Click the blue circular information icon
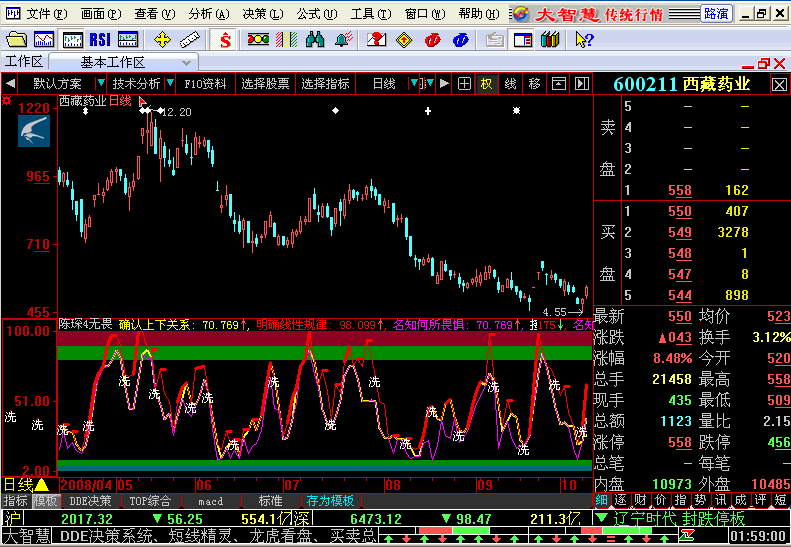 click(x=461, y=39)
